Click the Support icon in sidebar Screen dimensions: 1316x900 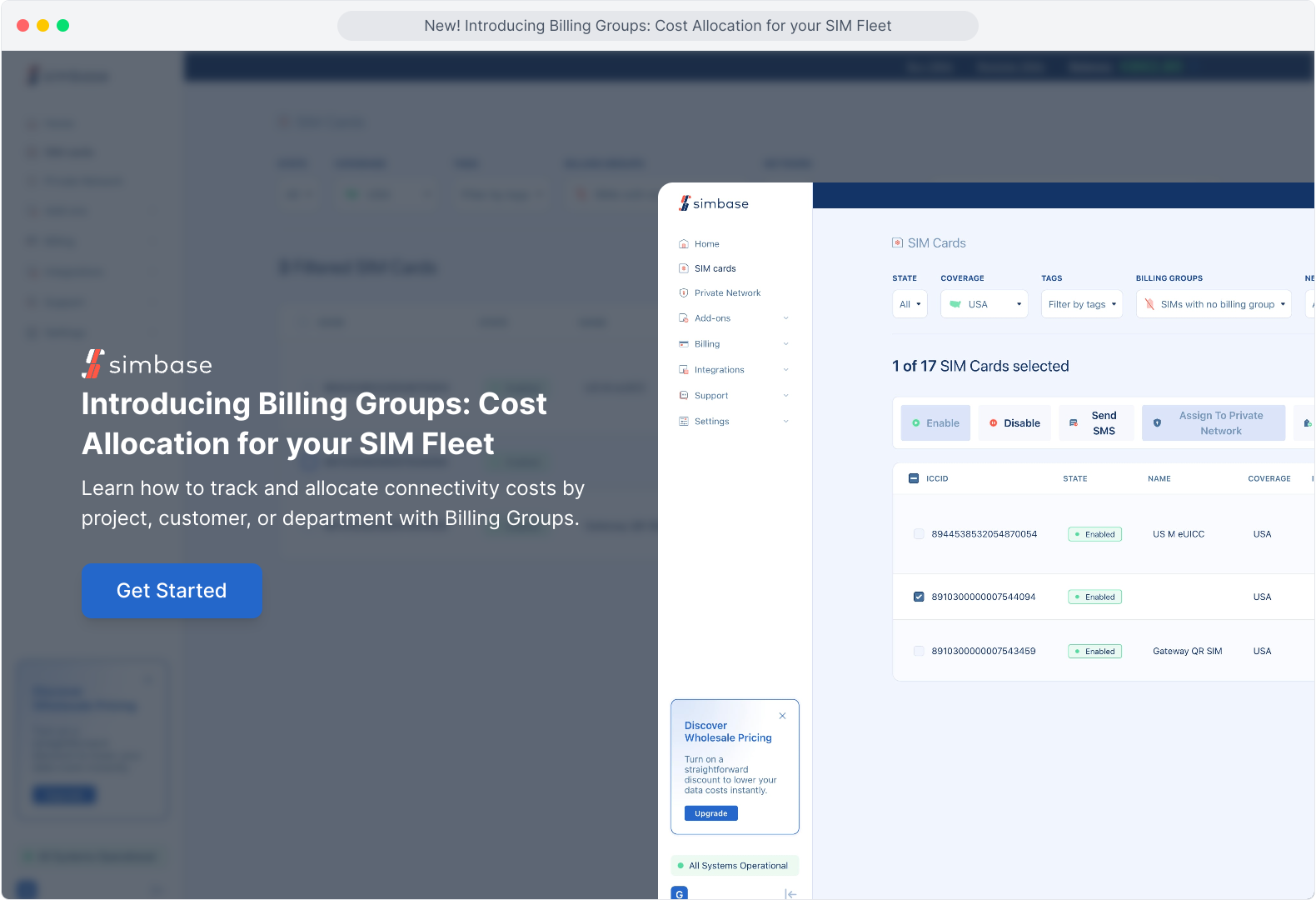(684, 396)
